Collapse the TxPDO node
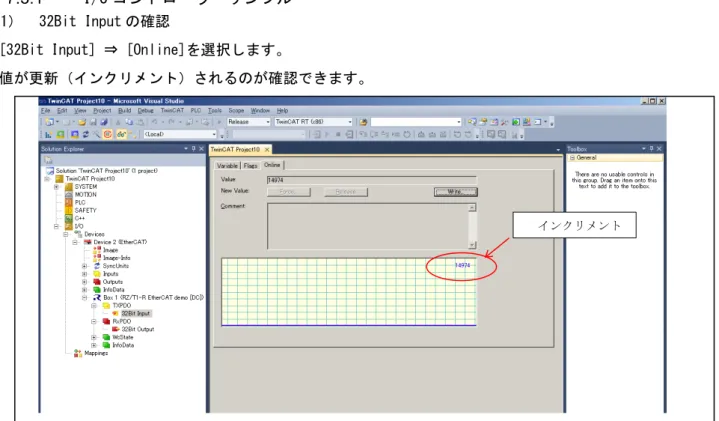The image size is (719, 421). [x=94, y=305]
